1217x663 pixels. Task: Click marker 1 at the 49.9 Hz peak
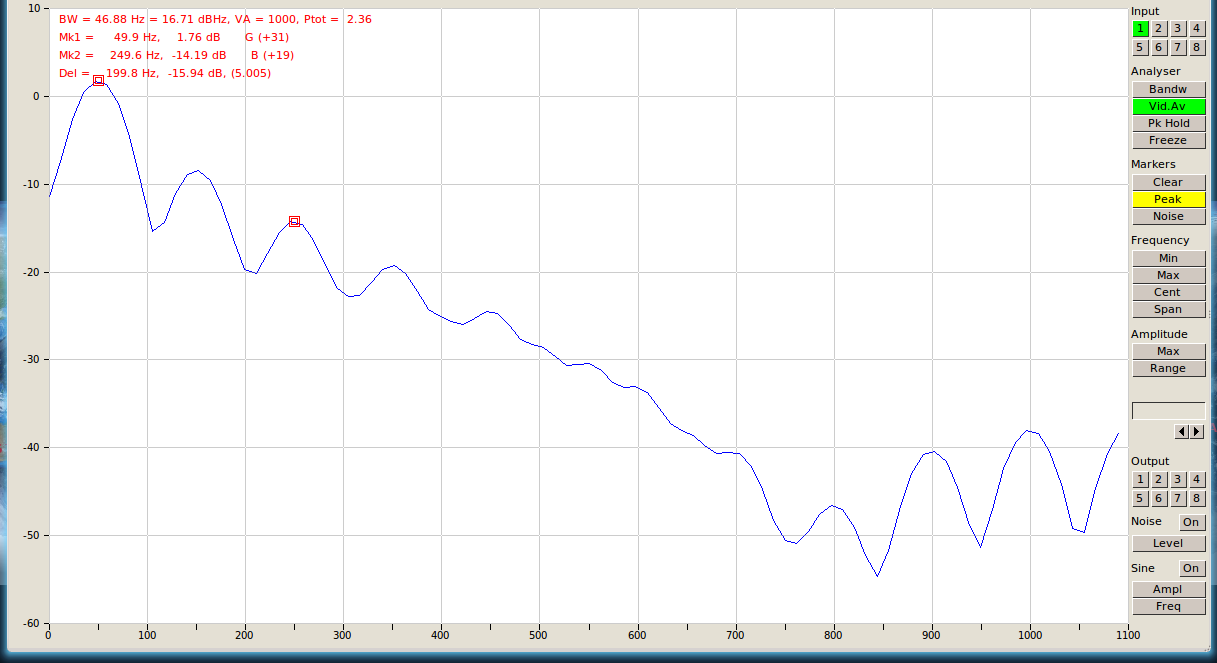98,80
